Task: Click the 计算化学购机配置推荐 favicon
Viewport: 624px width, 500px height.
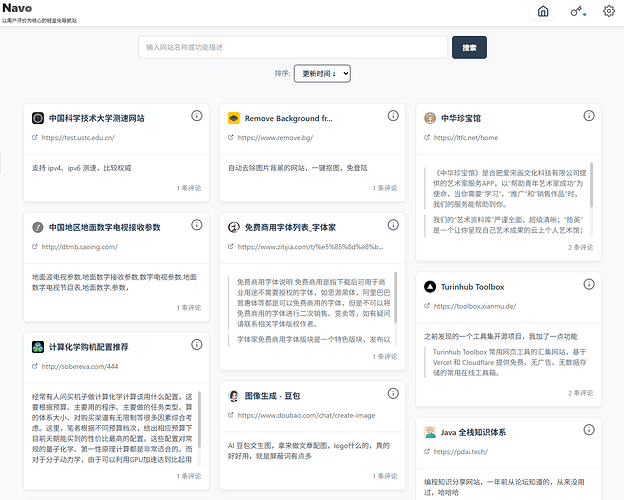Action: (38, 347)
